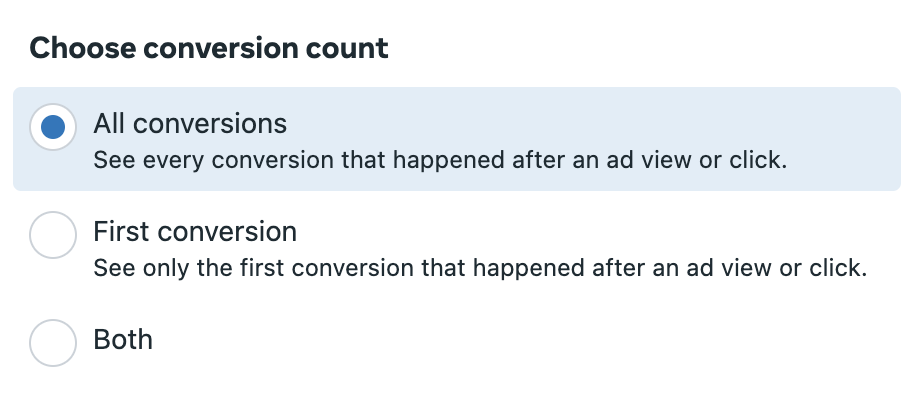The height and width of the screenshot is (396, 912).
Task: Select the Both radio button
Action: point(53,343)
